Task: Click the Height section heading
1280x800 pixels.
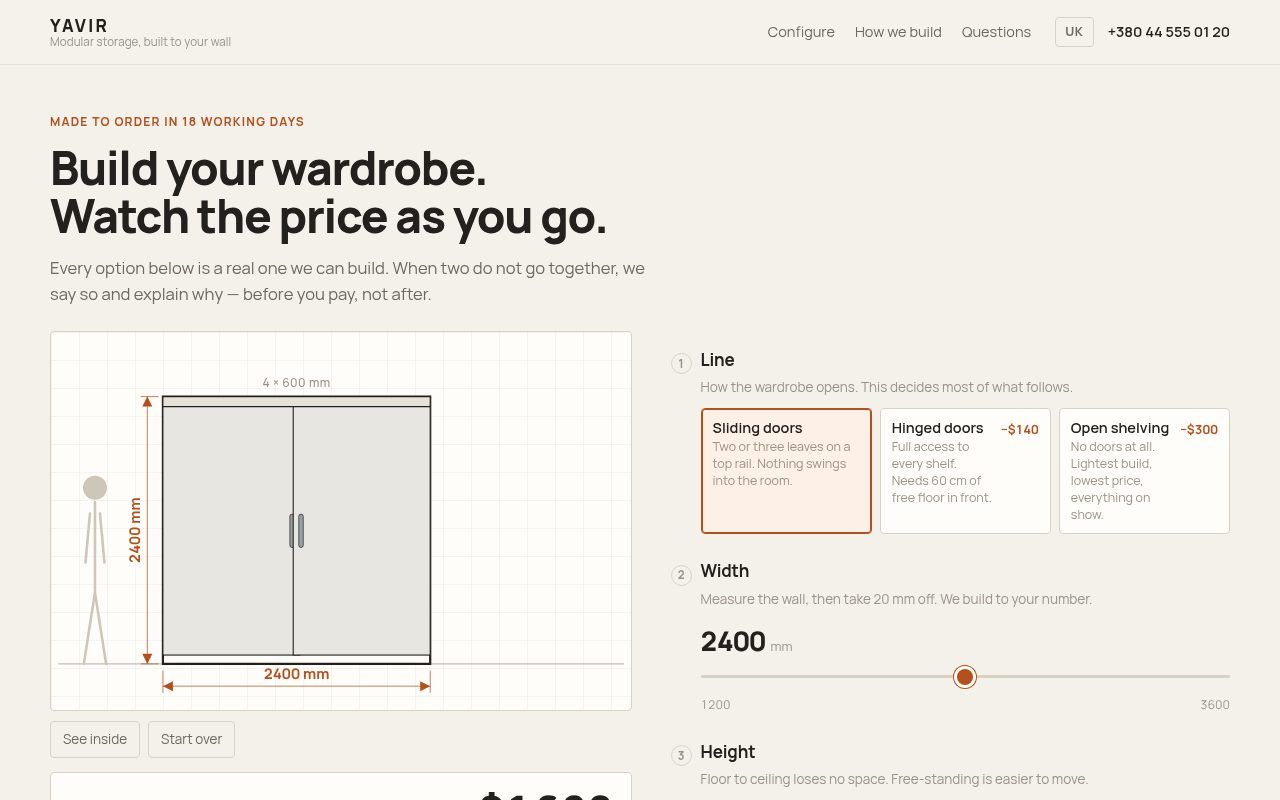Action: pos(728,752)
